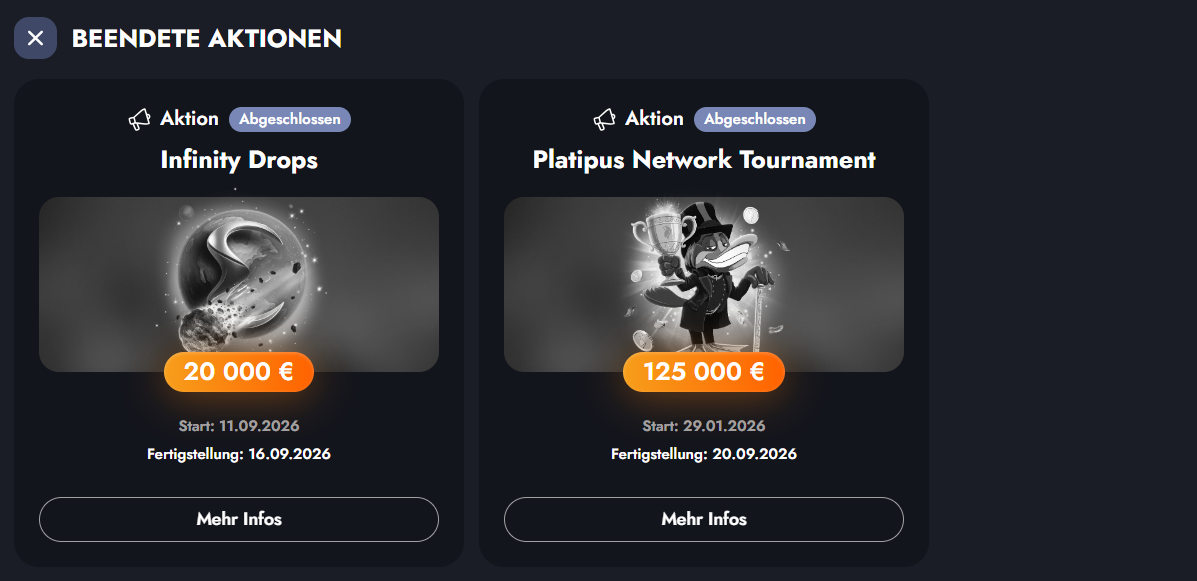Select the Infinity Drops title
1197x581 pixels.
click(239, 160)
